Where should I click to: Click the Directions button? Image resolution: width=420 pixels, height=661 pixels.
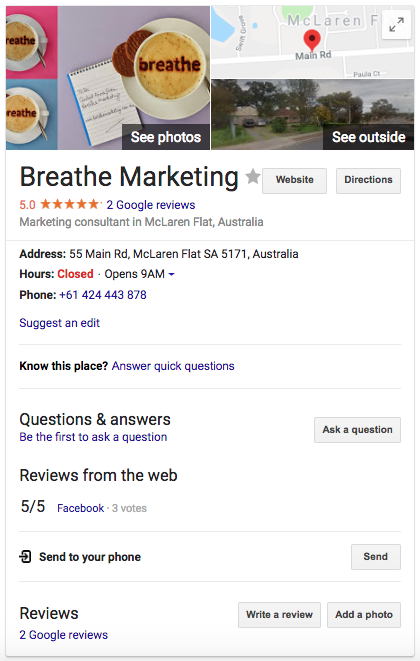[x=368, y=180]
